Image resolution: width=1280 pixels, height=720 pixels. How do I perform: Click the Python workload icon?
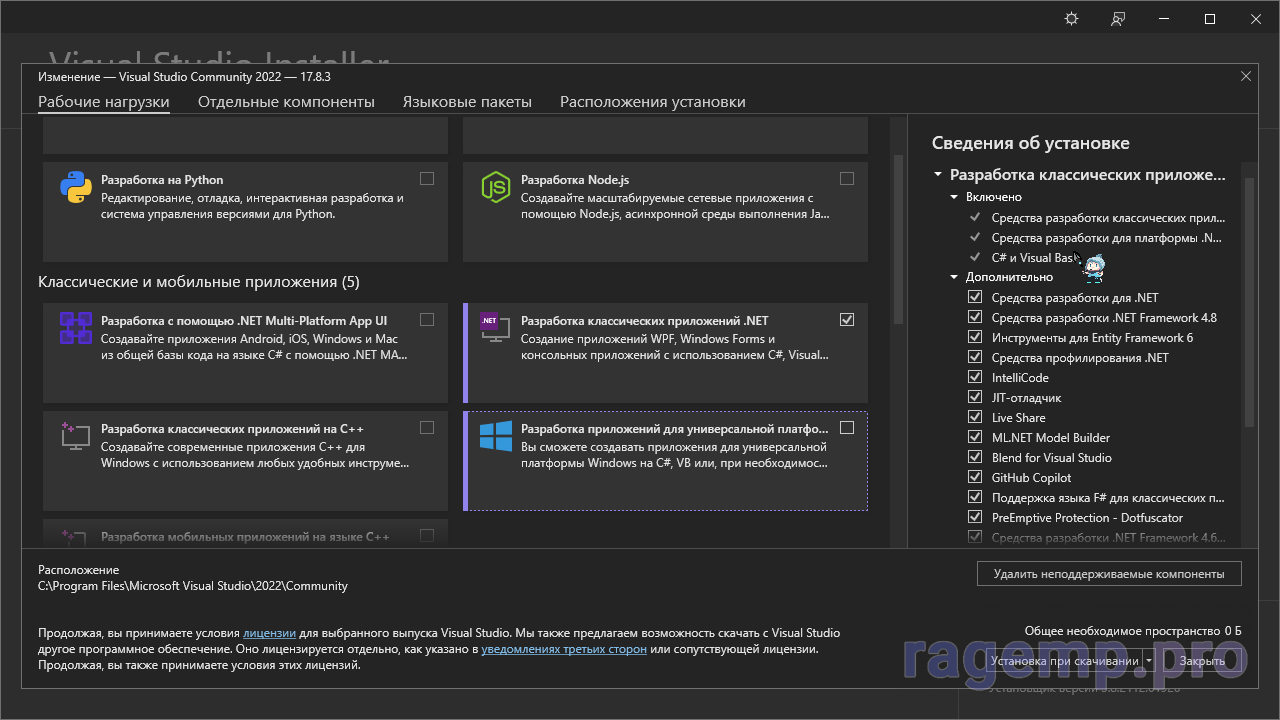[x=76, y=187]
